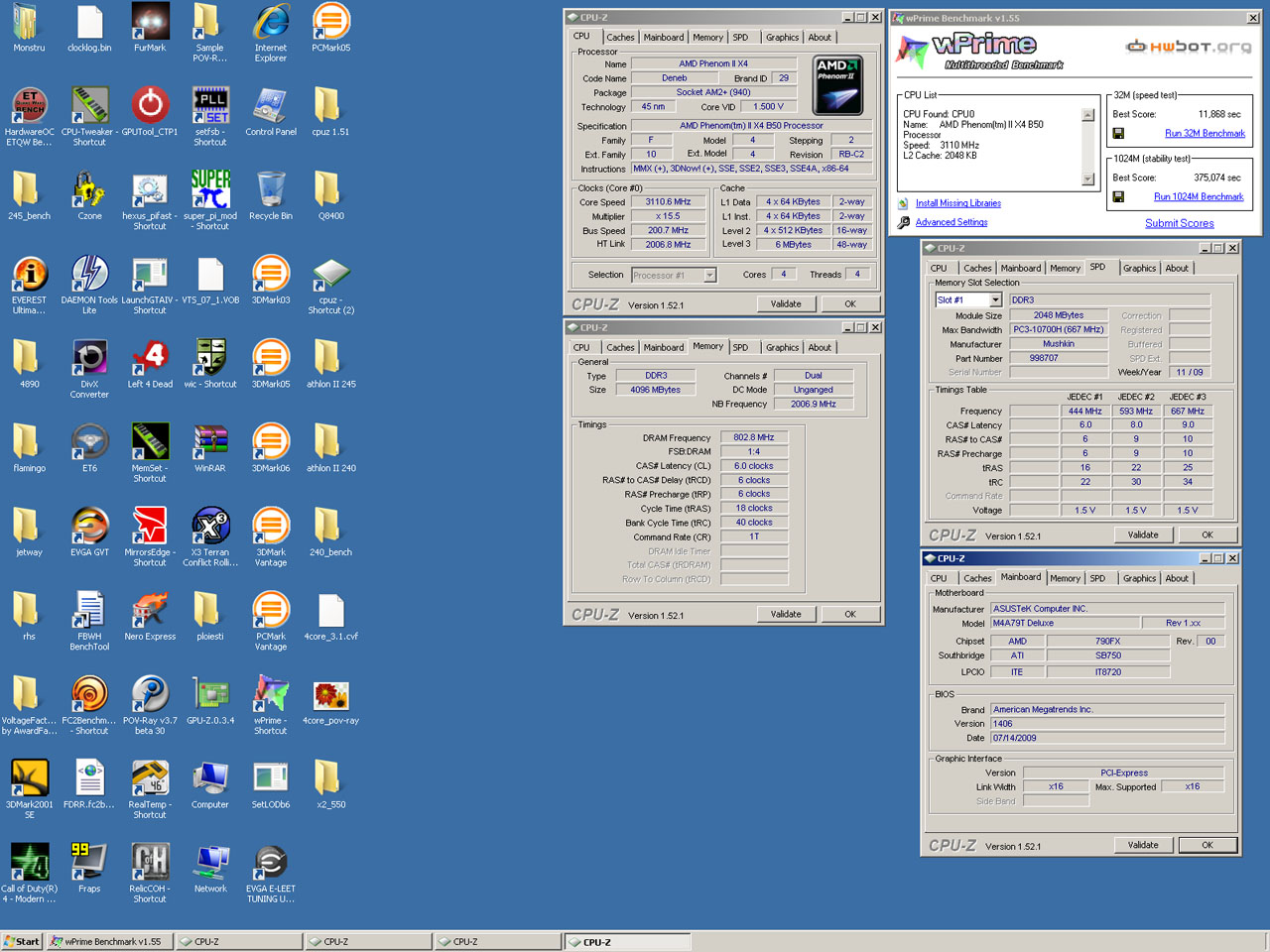Click OK in the CPU-Z Memory window

[x=850, y=615]
